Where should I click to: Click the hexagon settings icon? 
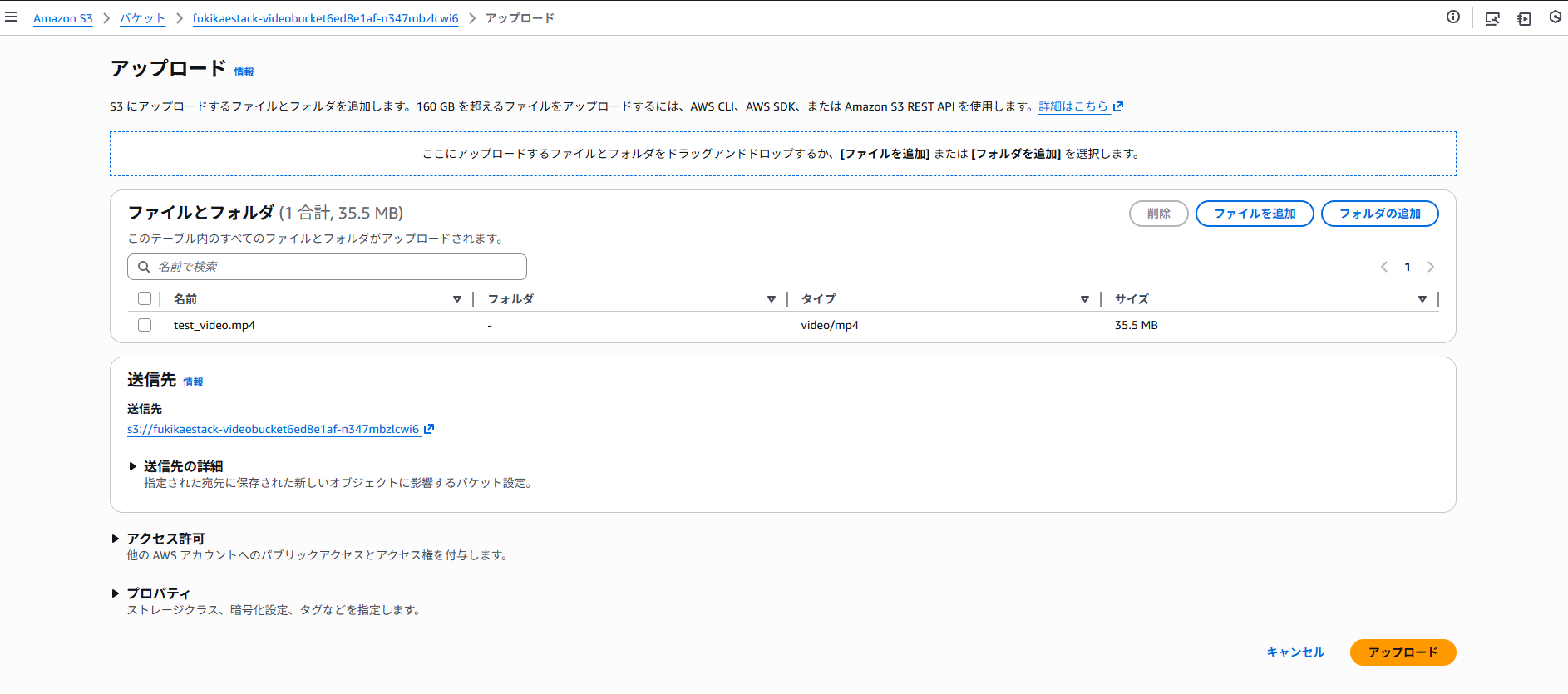pos(1556,17)
